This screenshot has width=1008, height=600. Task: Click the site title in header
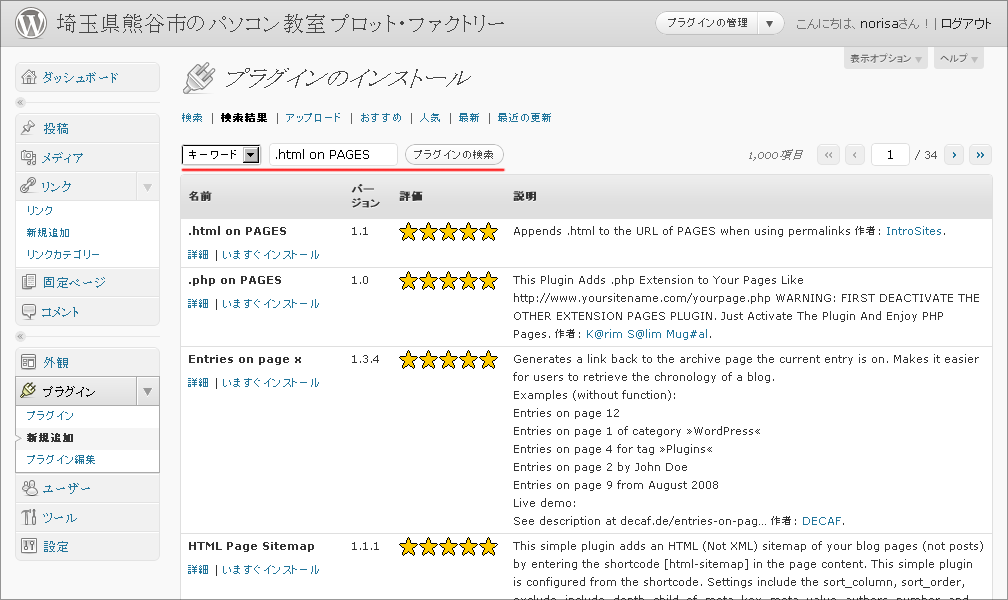(281, 24)
